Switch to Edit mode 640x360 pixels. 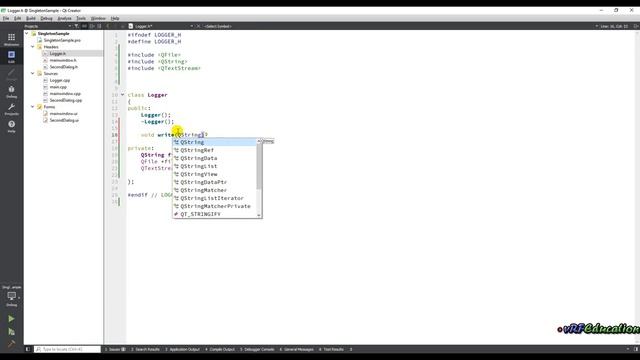(x=11, y=56)
